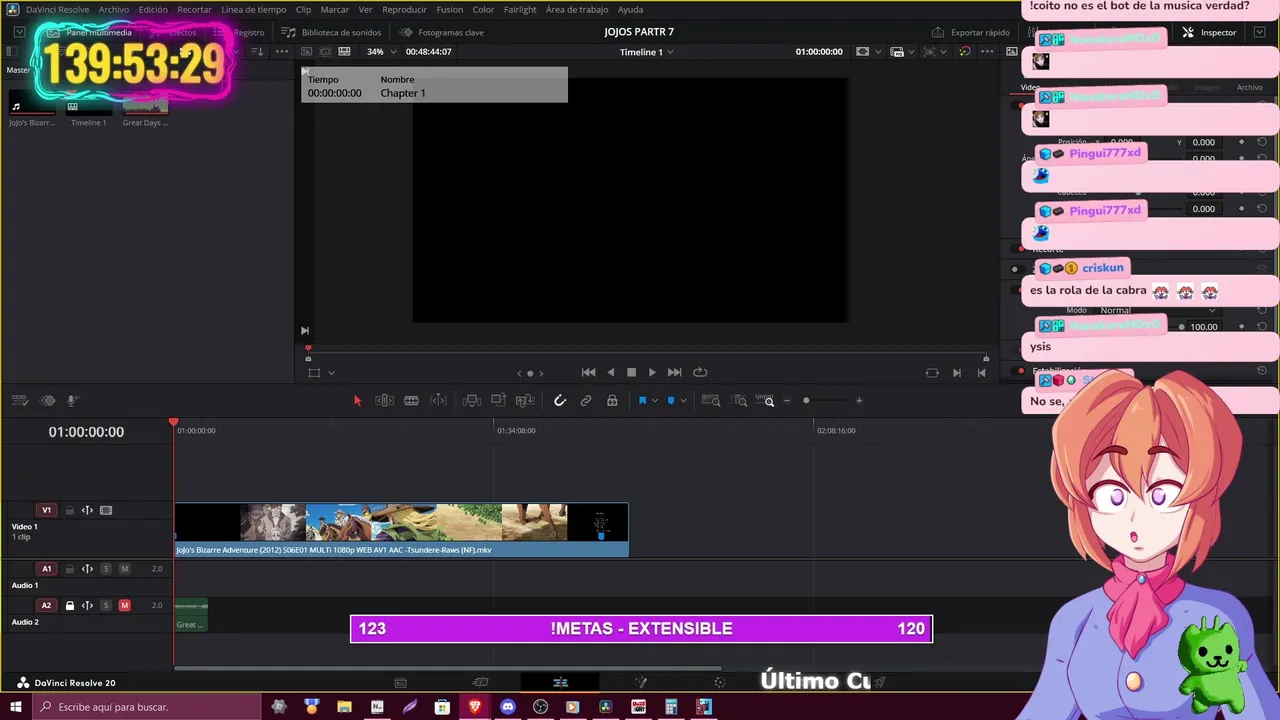Screen dimensions: 1280x720
Task: Click Exportar rápido
Action: (x=971, y=32)
